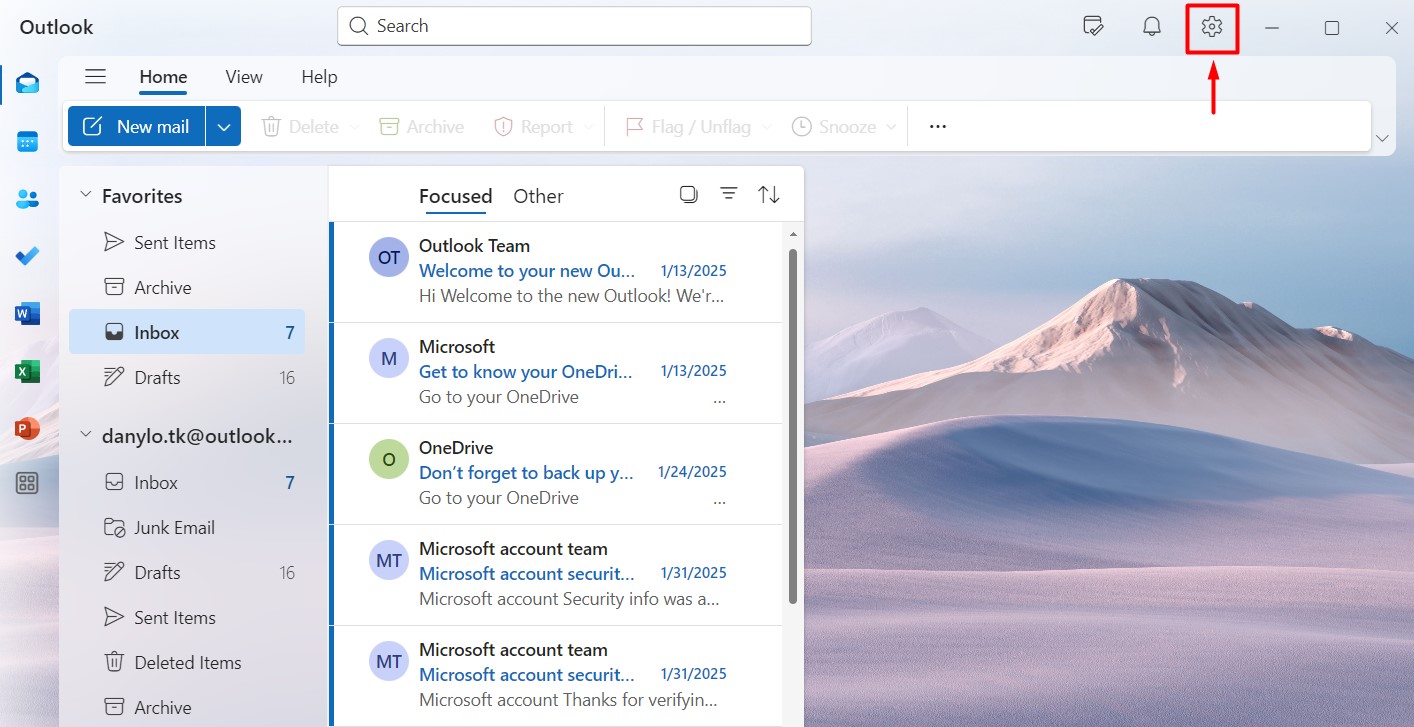
Task: Open Sent Items under account
Action: click(x=187, y=617)
